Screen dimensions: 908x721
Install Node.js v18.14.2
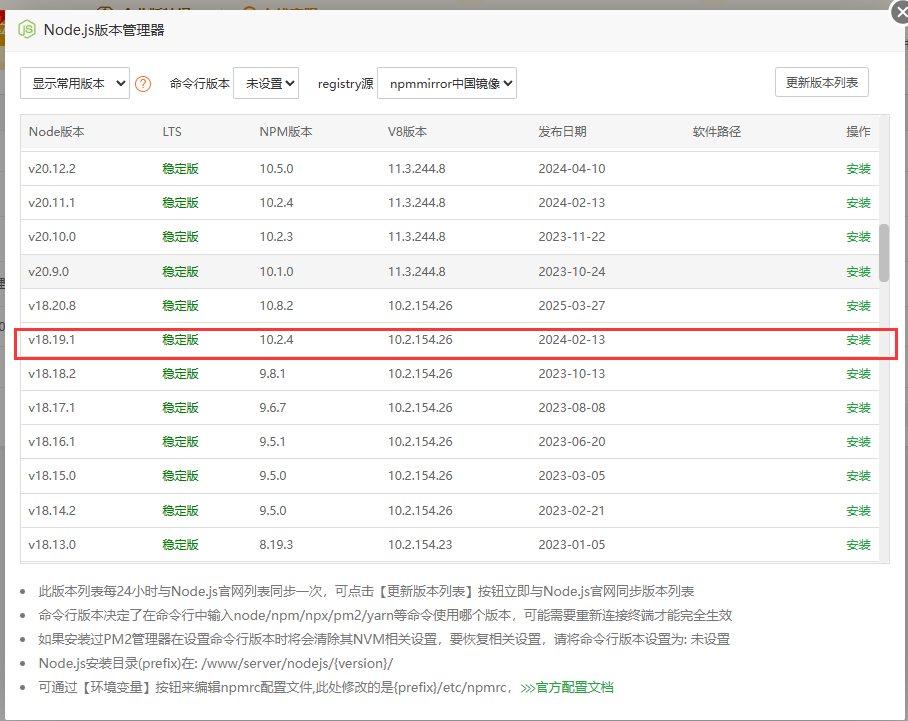pyautogui.click(x=858, y=510)
